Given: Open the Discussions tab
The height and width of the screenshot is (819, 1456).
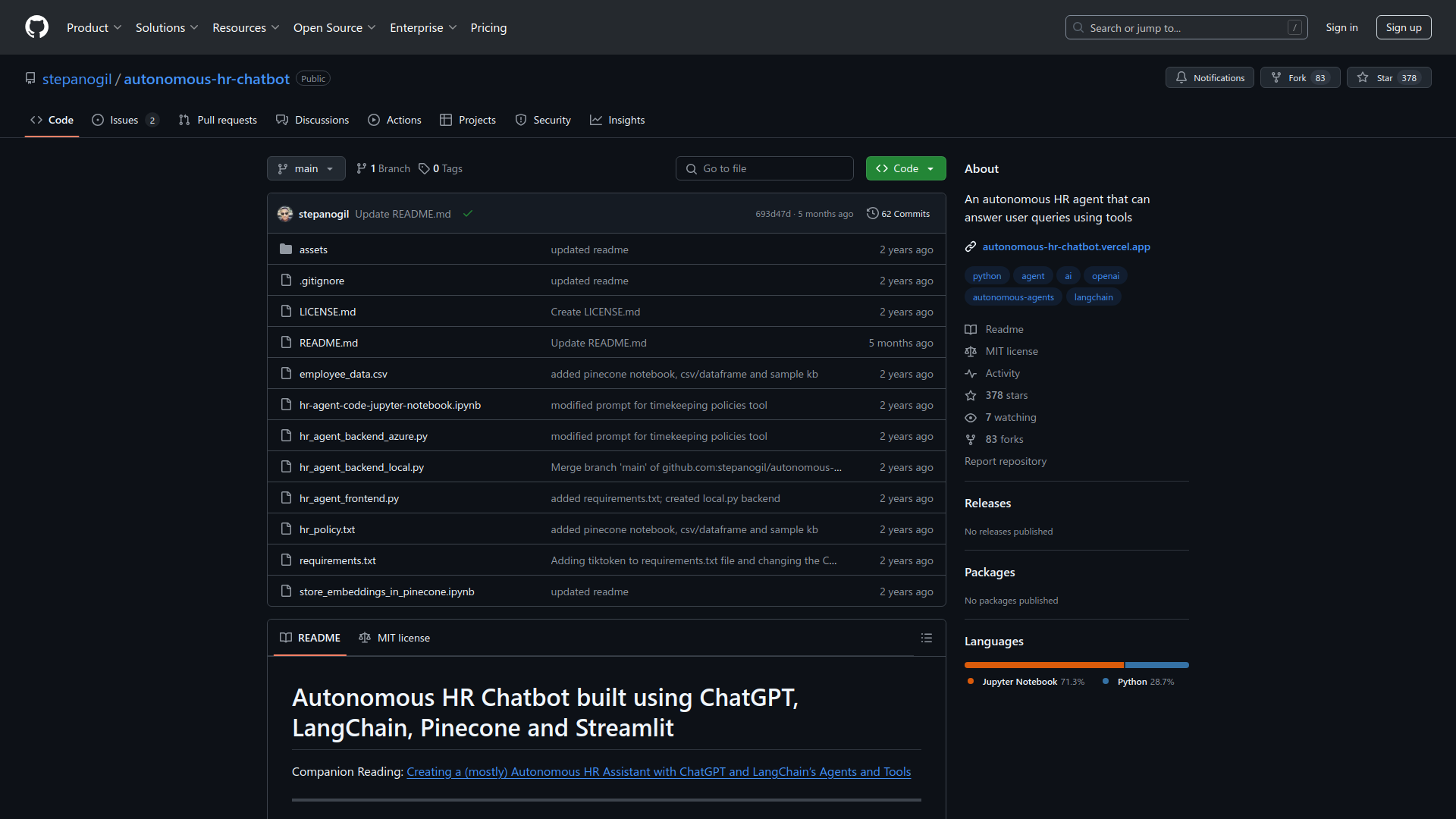Looking at the screenshot, I should coord(312,120).
